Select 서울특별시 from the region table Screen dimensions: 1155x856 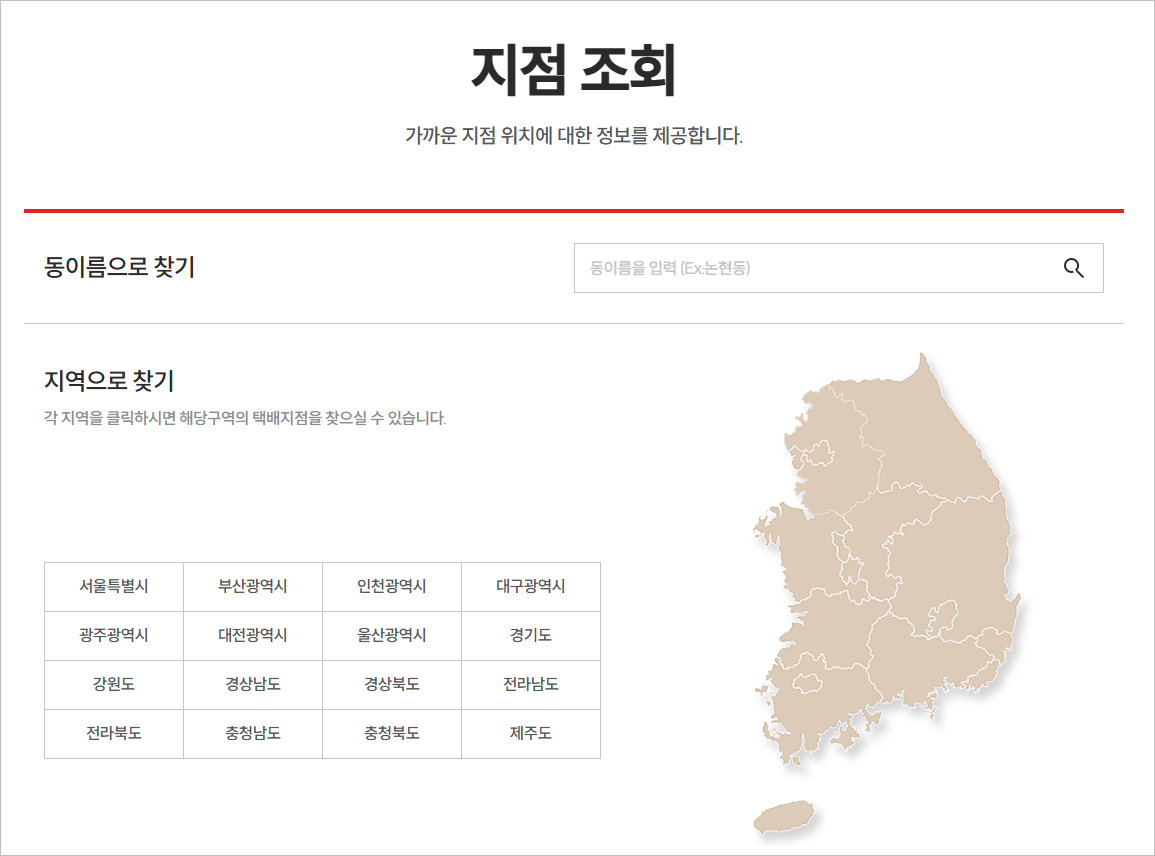click(x=113, y=587)
